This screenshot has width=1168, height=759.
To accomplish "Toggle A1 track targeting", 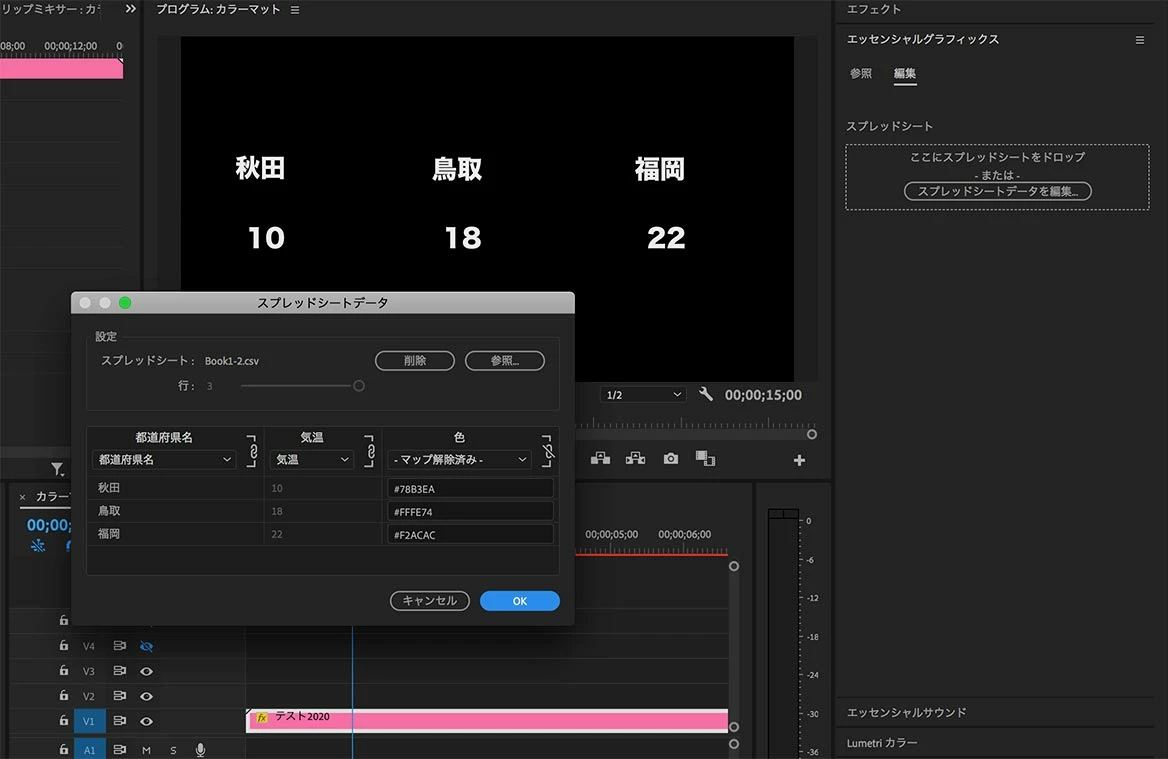I will tap(89, 749).
